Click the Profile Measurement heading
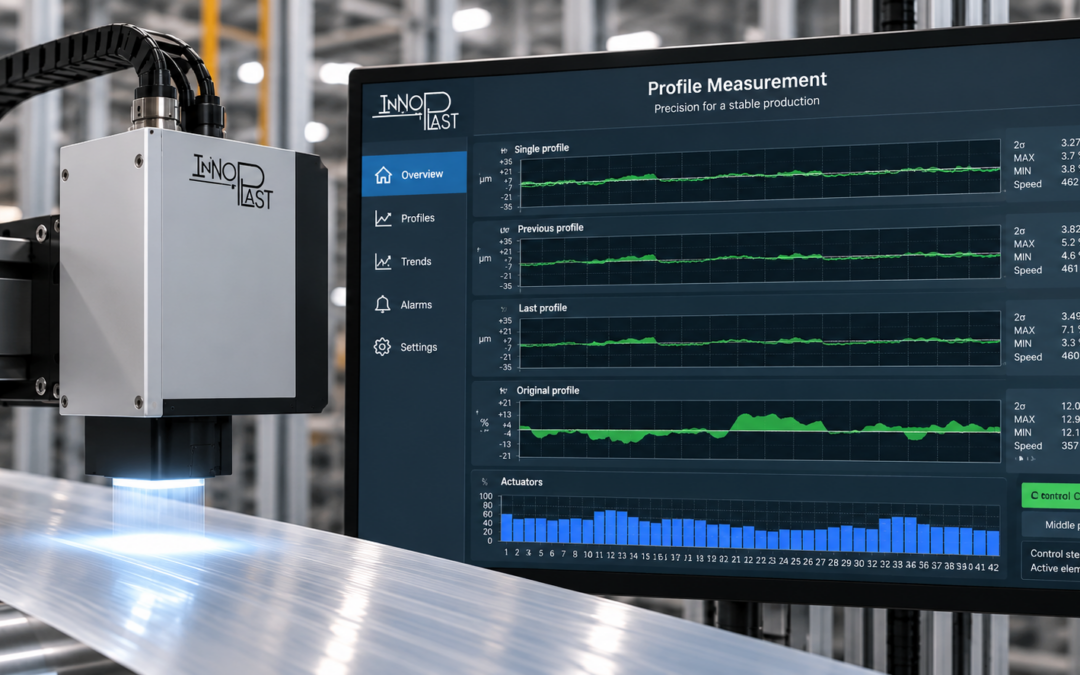Viewport: 1080px width, 675px height. click(737, 84)
